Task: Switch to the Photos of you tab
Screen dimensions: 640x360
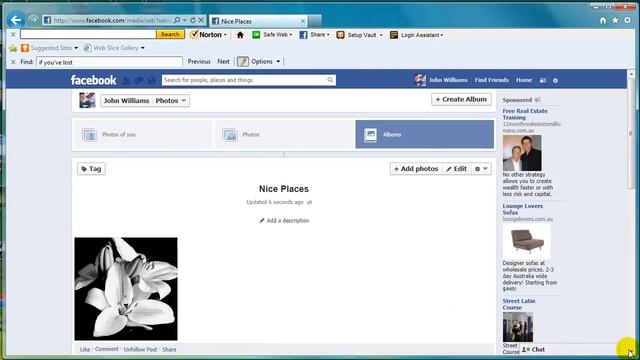Action: (142, 134)
